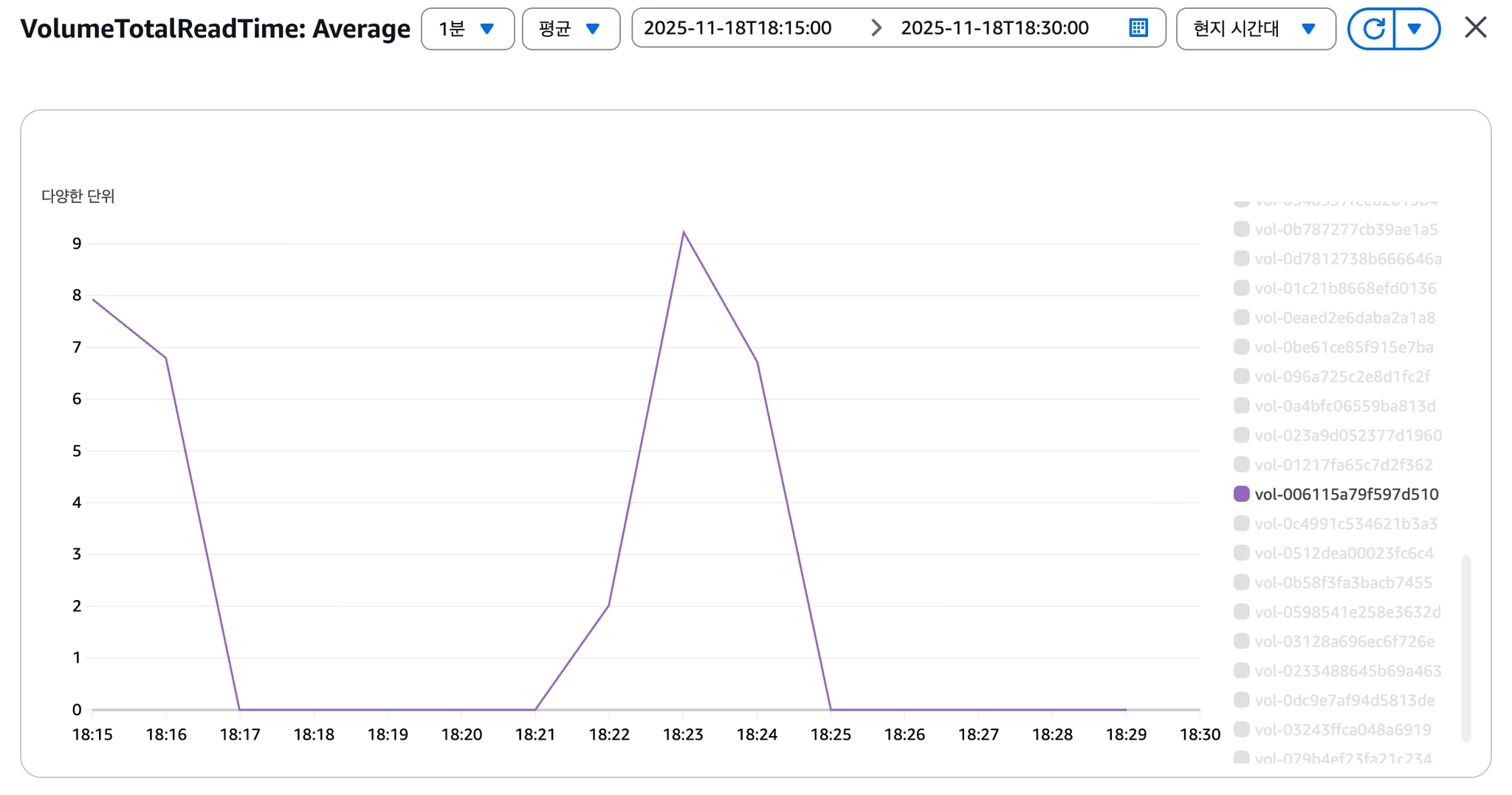Enable the vol-096a725c2e8d1fc2f legend swatch
The height and width of the screenshot is (795, 1512).
tap(1241, 376)
